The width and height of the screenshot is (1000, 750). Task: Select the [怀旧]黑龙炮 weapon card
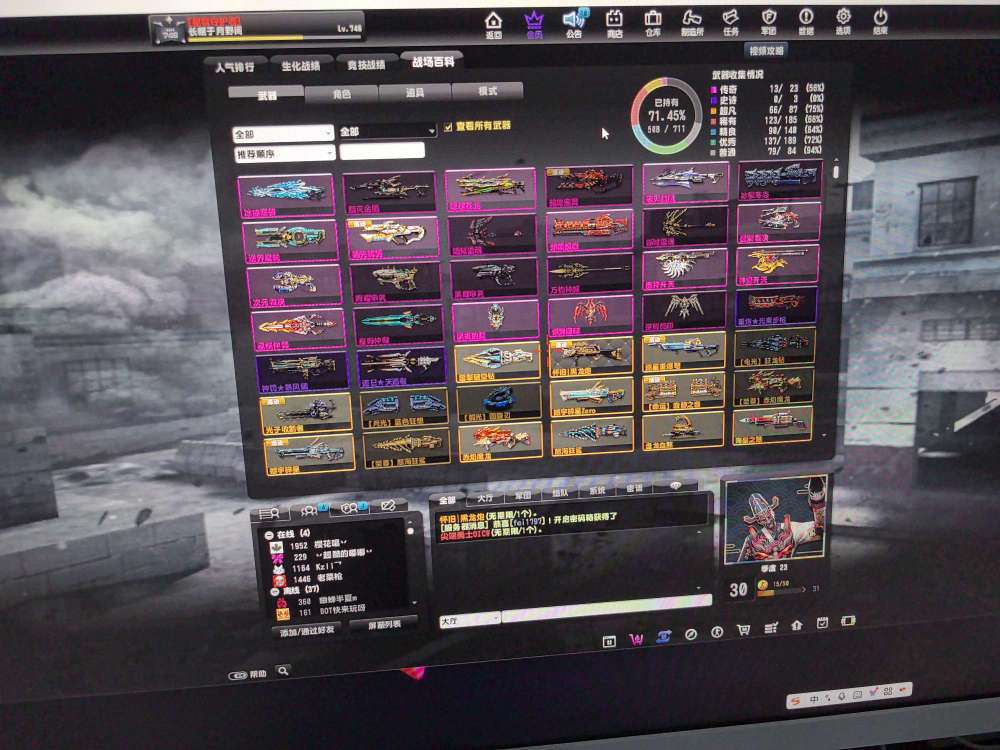tap(591, 357)
